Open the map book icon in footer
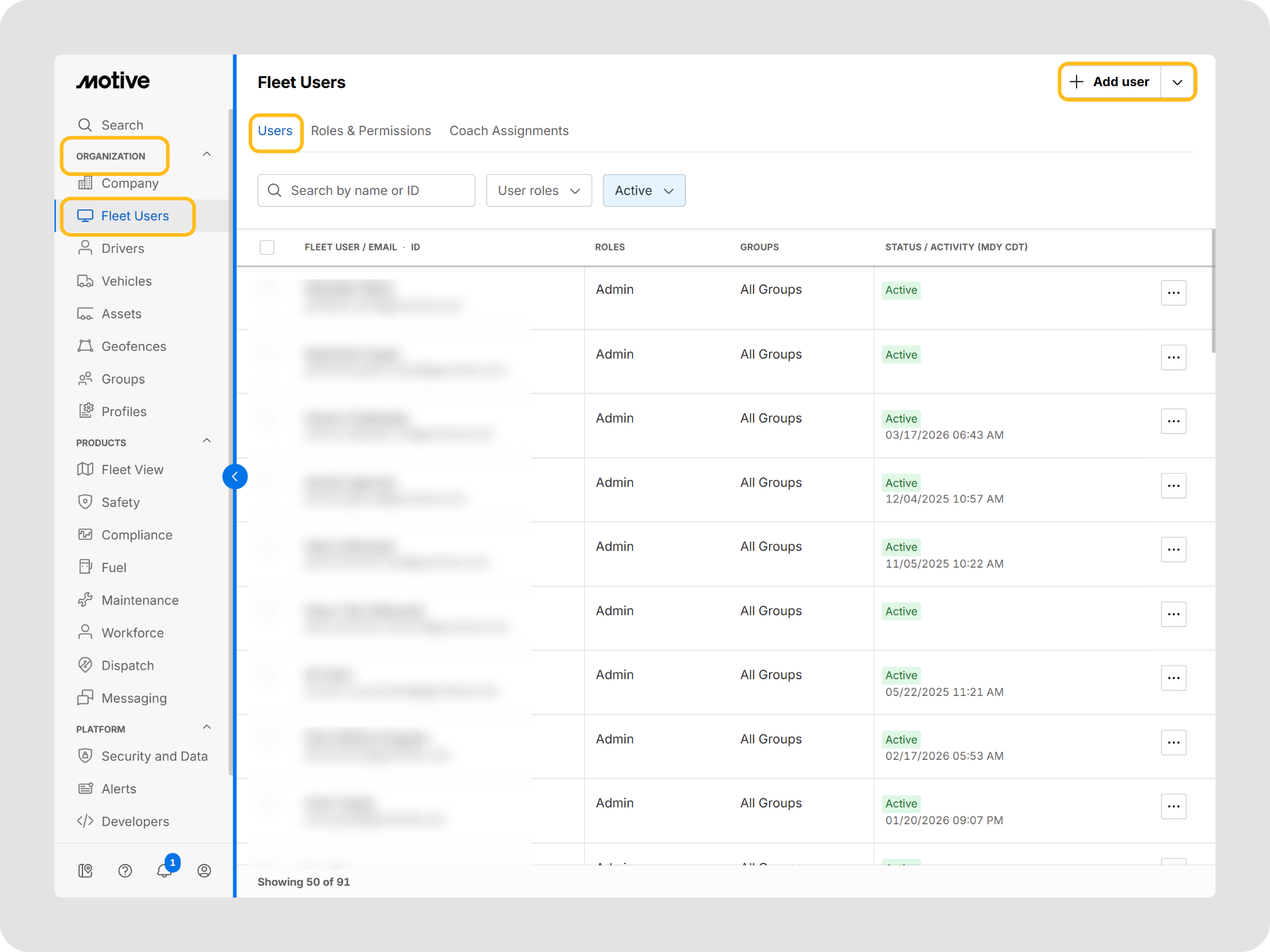The image size is (1270, 952). pos(86,871)
